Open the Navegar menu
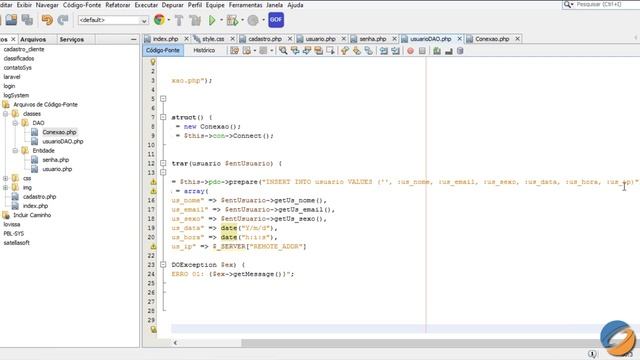640x360 pixels. tap(47, 5)
